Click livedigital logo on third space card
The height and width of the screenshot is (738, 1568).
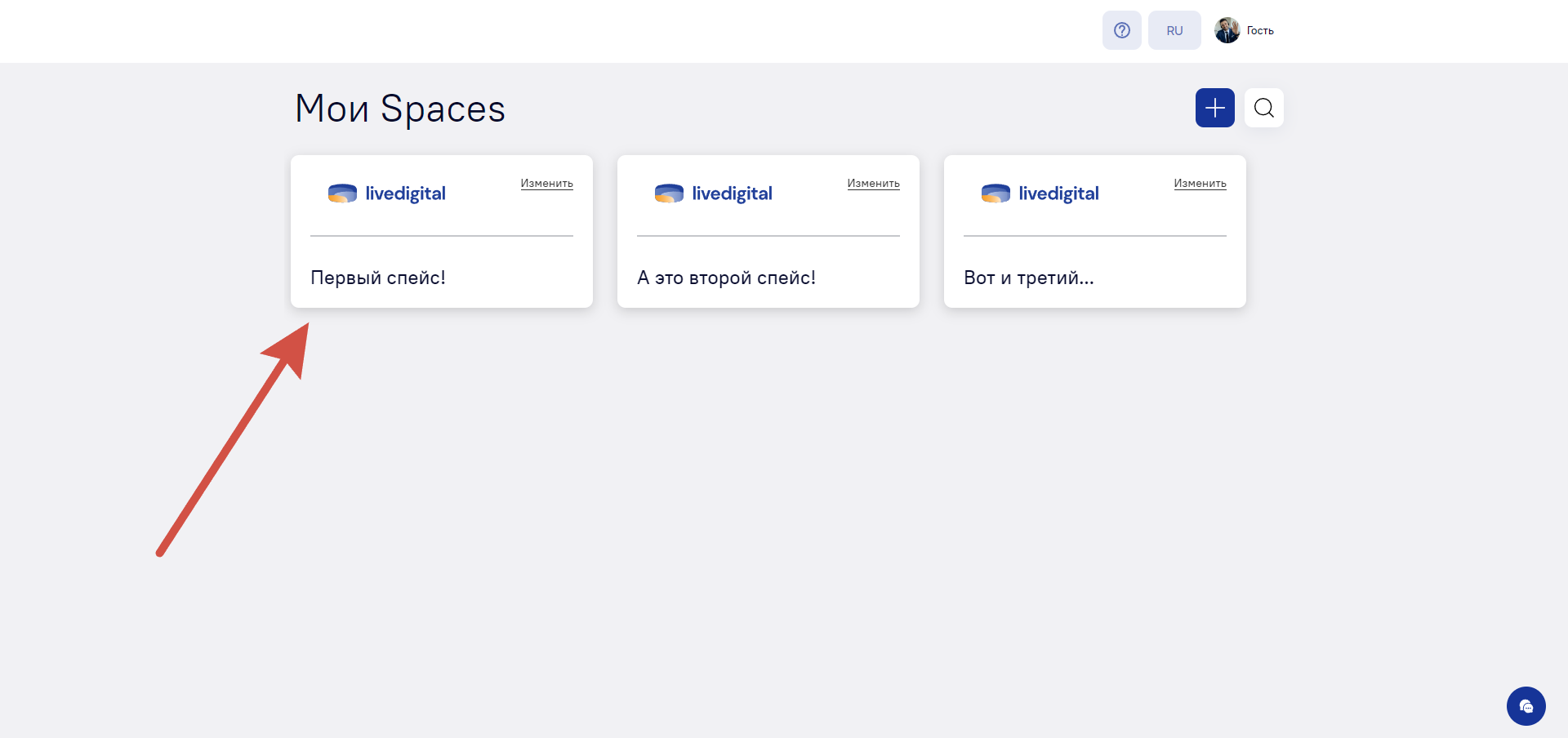tap(1040, 193)
